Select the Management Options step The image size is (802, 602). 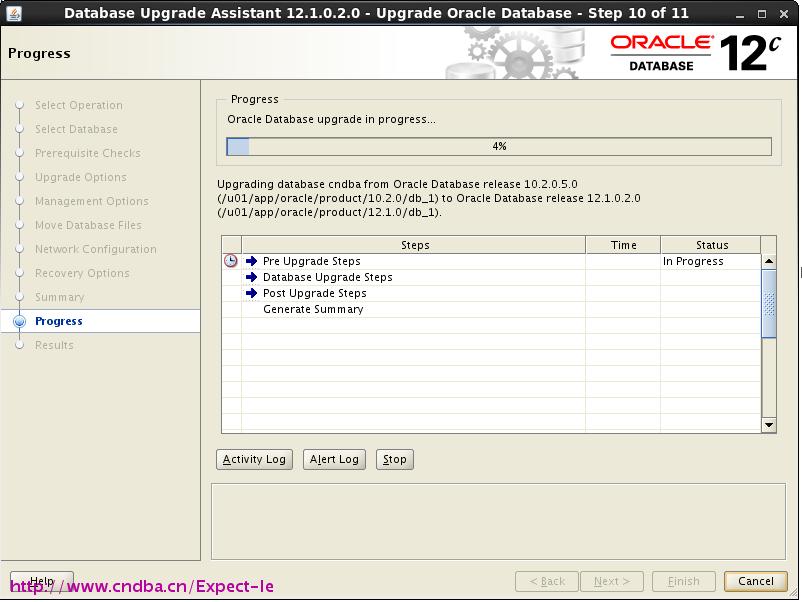(x=92, y=202)
